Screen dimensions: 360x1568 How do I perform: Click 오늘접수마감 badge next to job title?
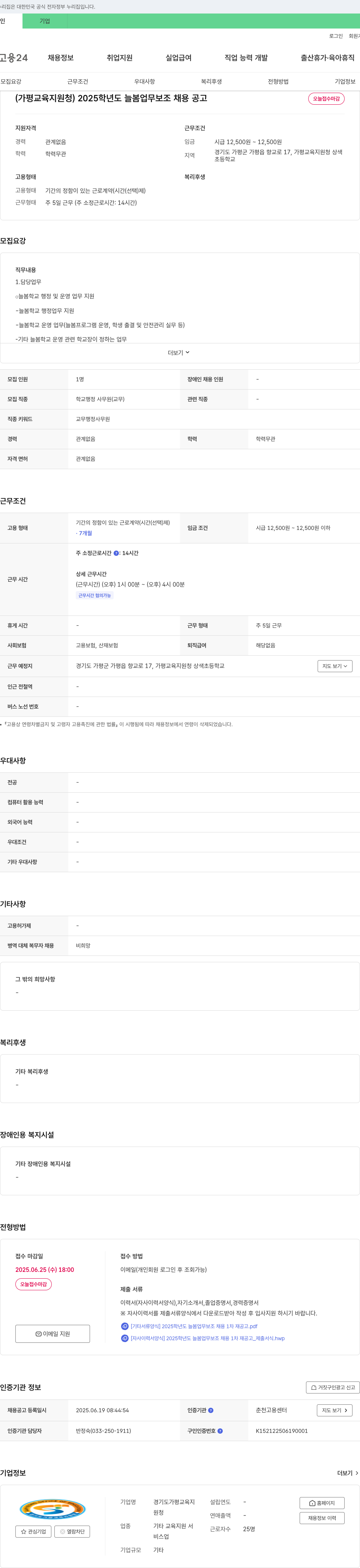coord(326,99)
